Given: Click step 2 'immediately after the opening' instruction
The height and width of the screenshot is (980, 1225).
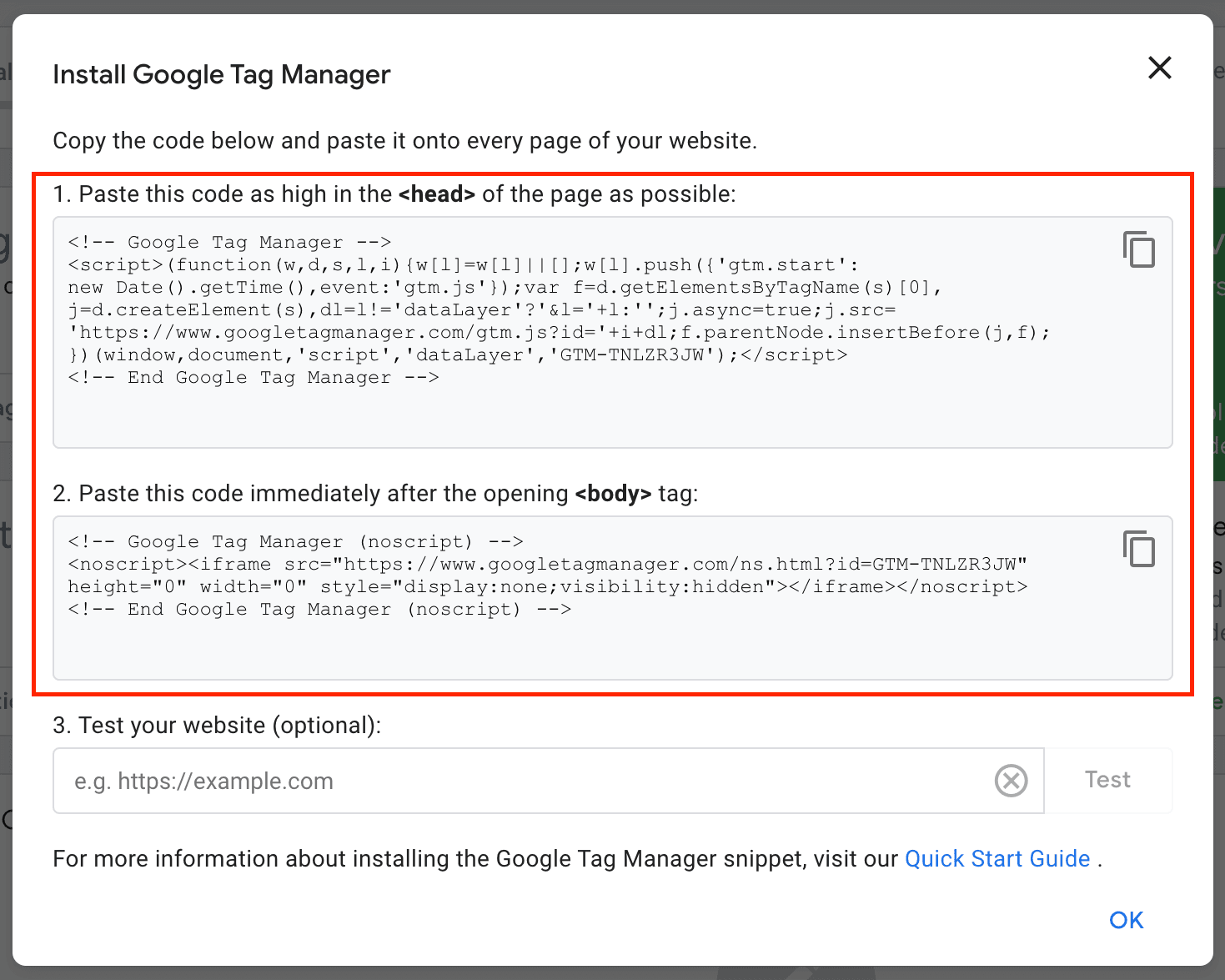Looking at the screenshot, I should pyautogui.click(x=375, y=494).
